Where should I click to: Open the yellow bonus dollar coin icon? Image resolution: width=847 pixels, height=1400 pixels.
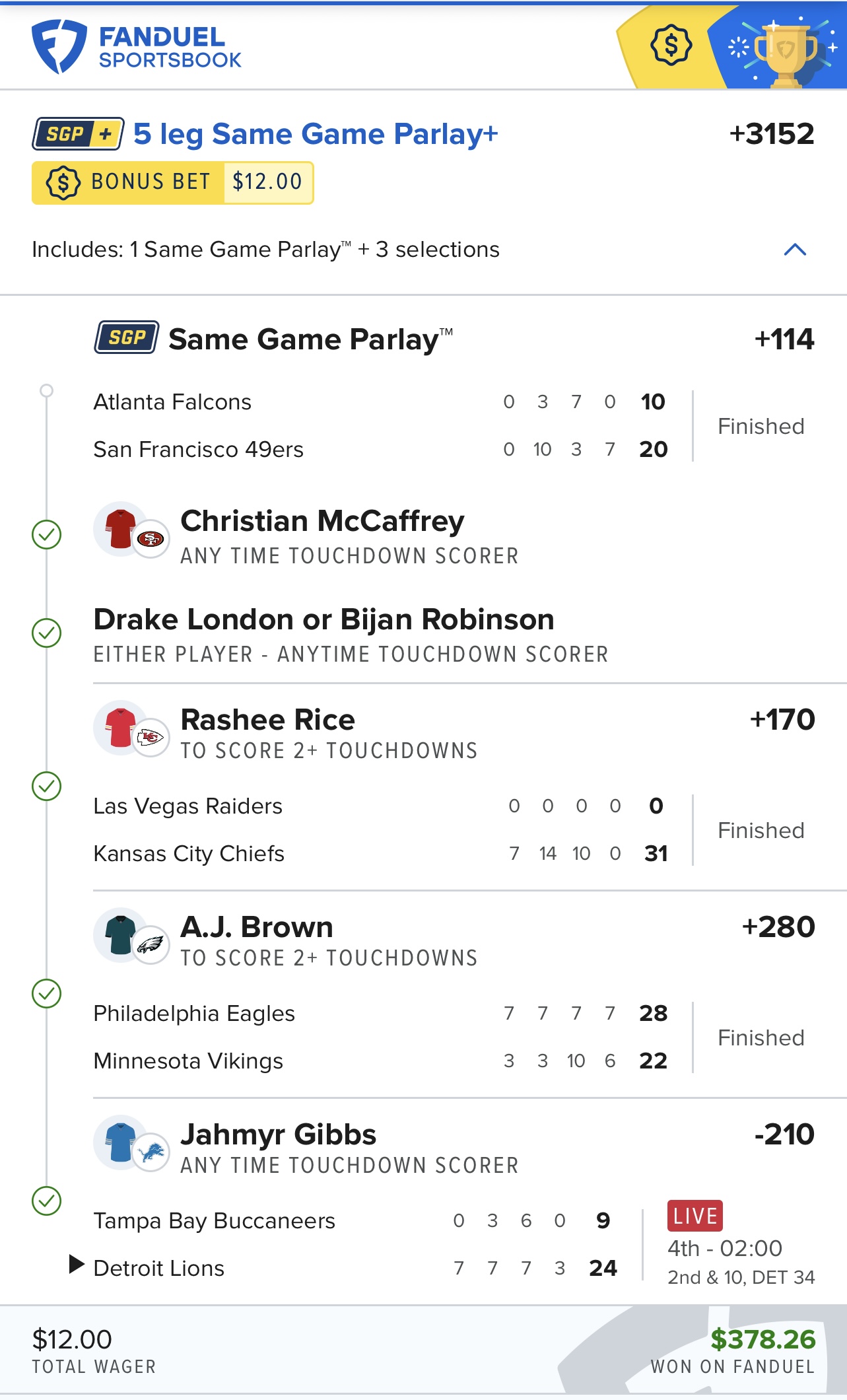point(671,45)
